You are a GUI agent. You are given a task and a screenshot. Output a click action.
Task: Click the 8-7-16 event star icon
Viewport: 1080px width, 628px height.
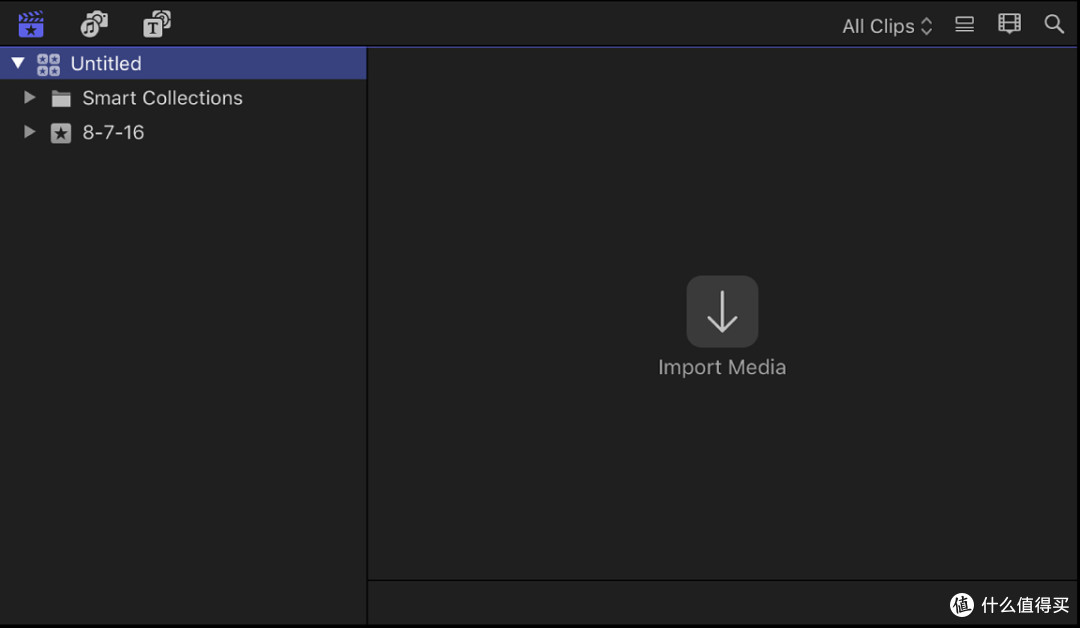click(61, 133)
